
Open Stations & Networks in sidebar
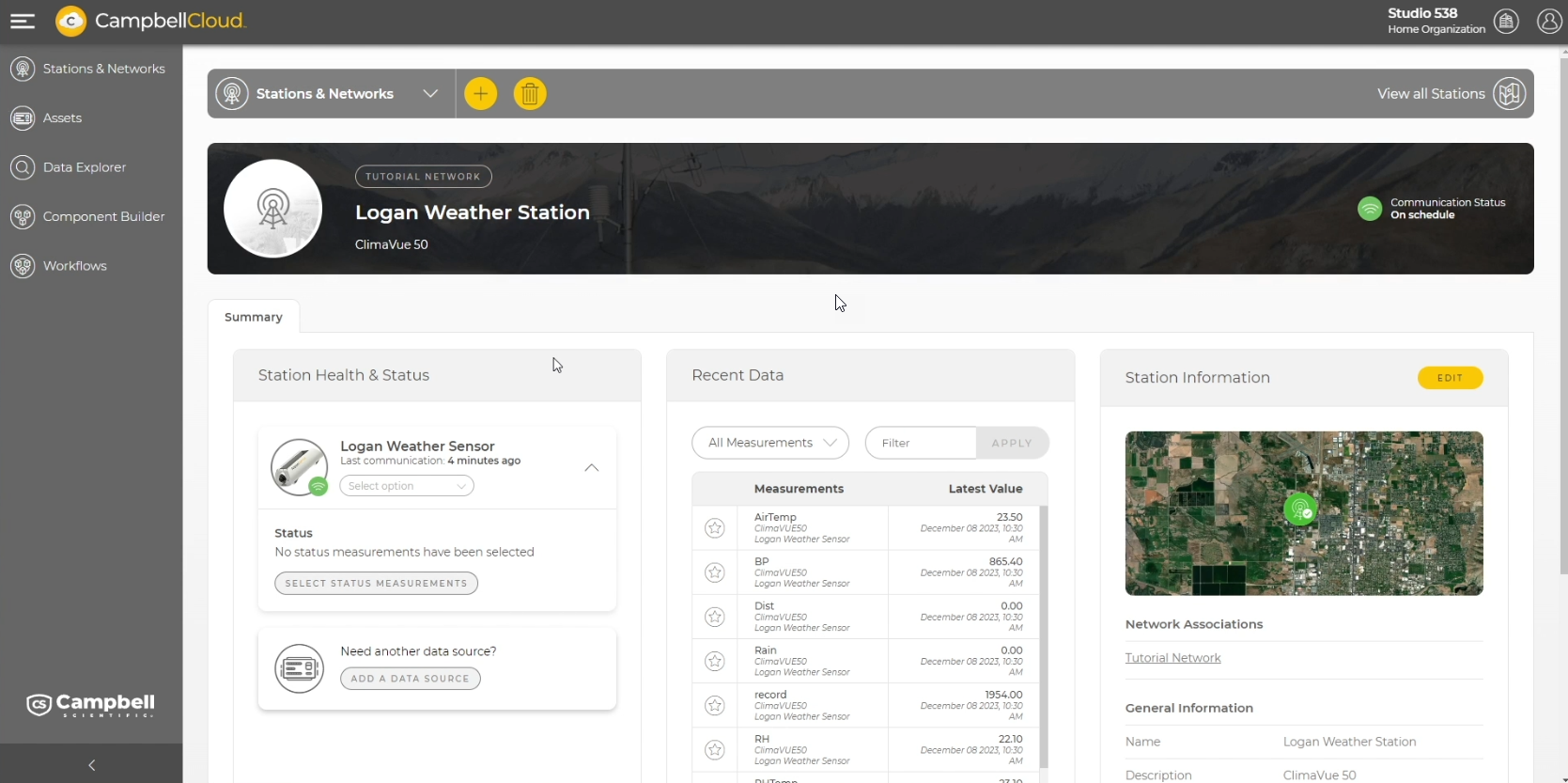coord(103,69)
